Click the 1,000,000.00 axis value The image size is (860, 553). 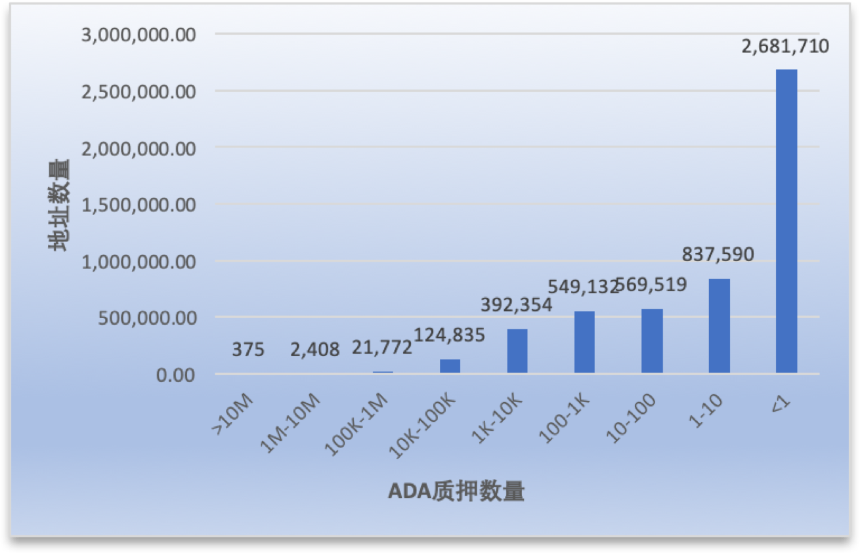(x=139, y=262)
